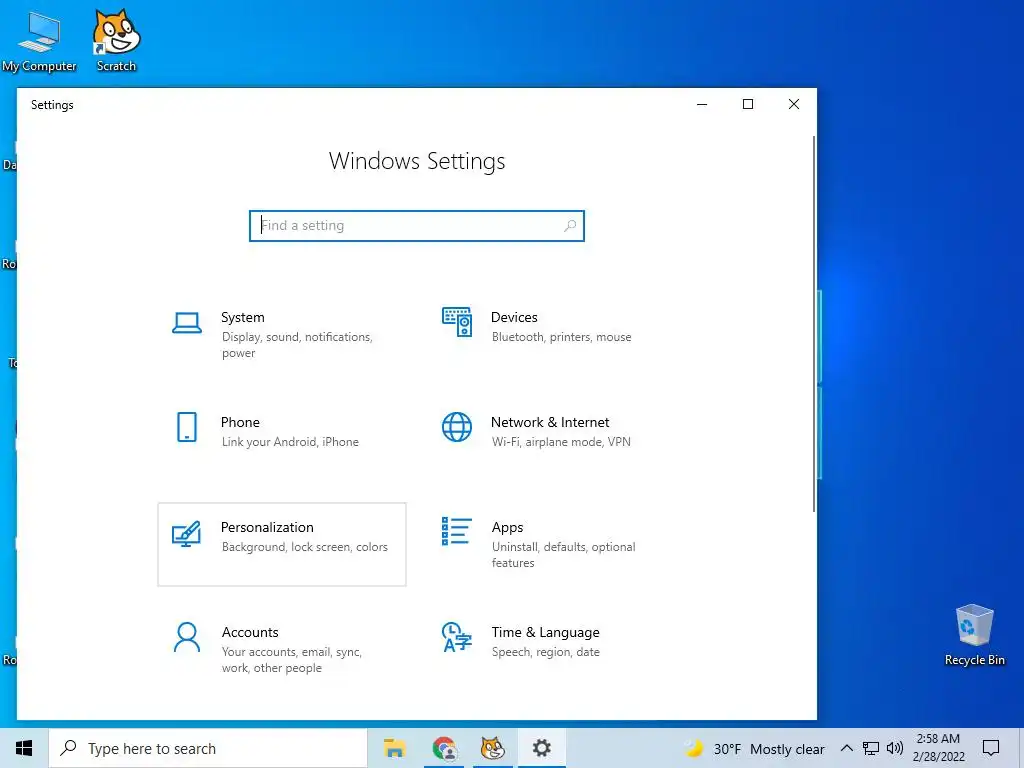Open the Personalization paintbrush icon

tap(186, 534)
